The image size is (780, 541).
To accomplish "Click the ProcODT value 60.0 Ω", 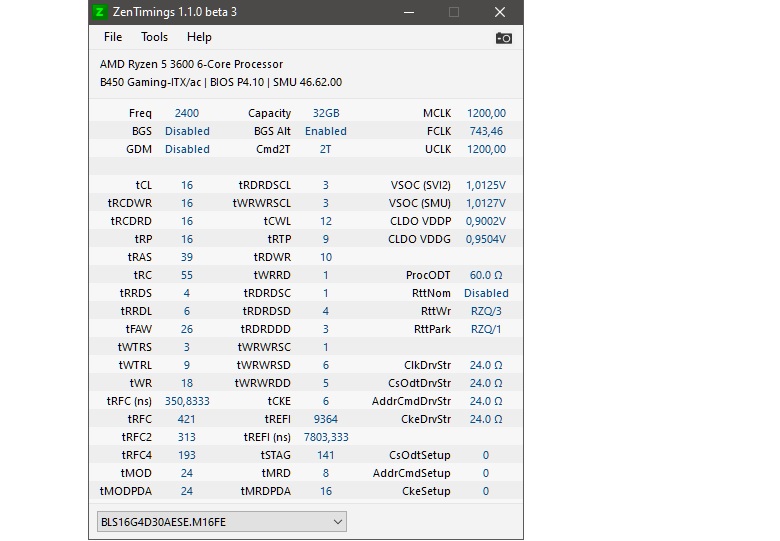I will coord(486,275).
